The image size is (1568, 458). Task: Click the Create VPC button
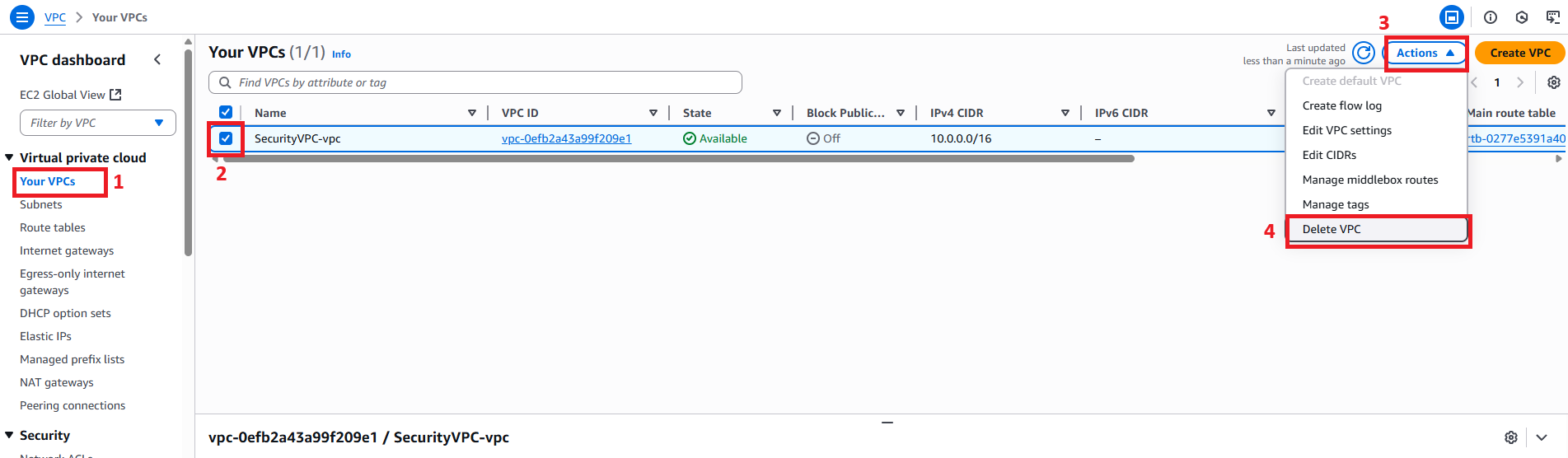tap(1520, 53)
